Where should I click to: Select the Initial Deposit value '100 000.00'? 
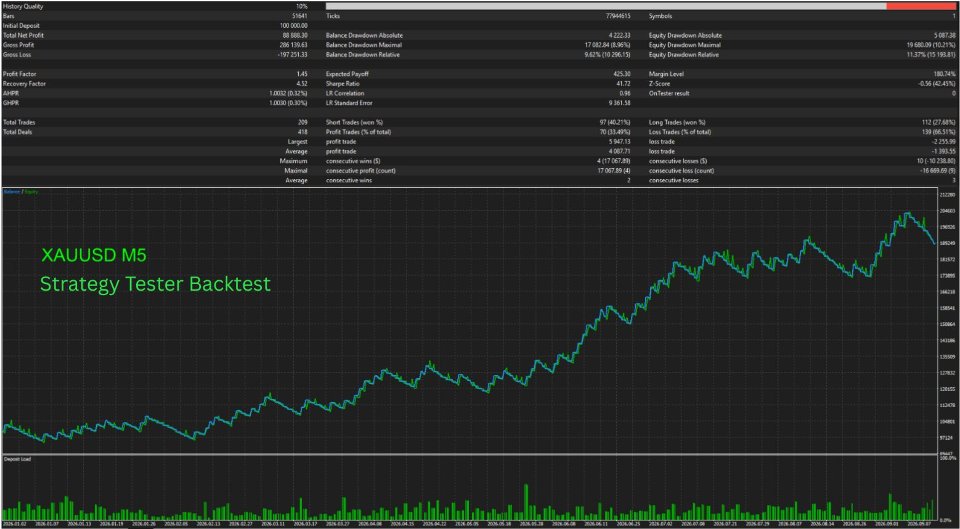coord(294,26)
